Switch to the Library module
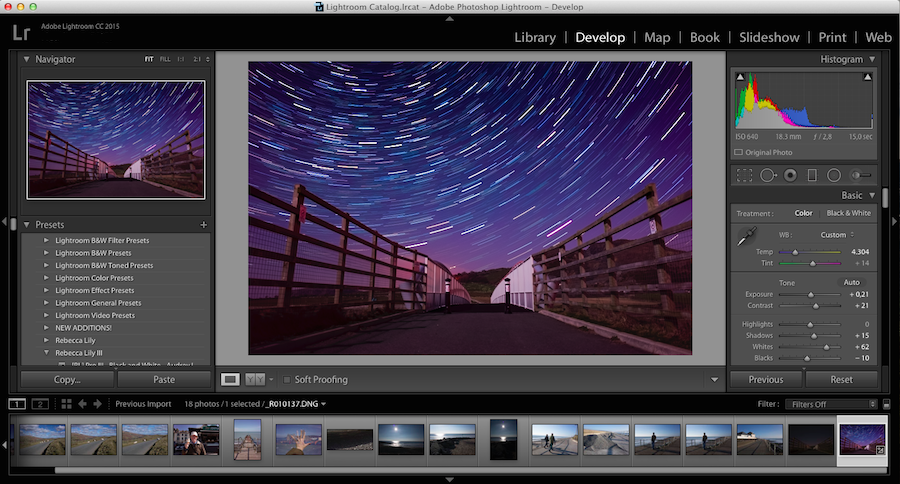 pyautogui.click(x=535, y=37)
